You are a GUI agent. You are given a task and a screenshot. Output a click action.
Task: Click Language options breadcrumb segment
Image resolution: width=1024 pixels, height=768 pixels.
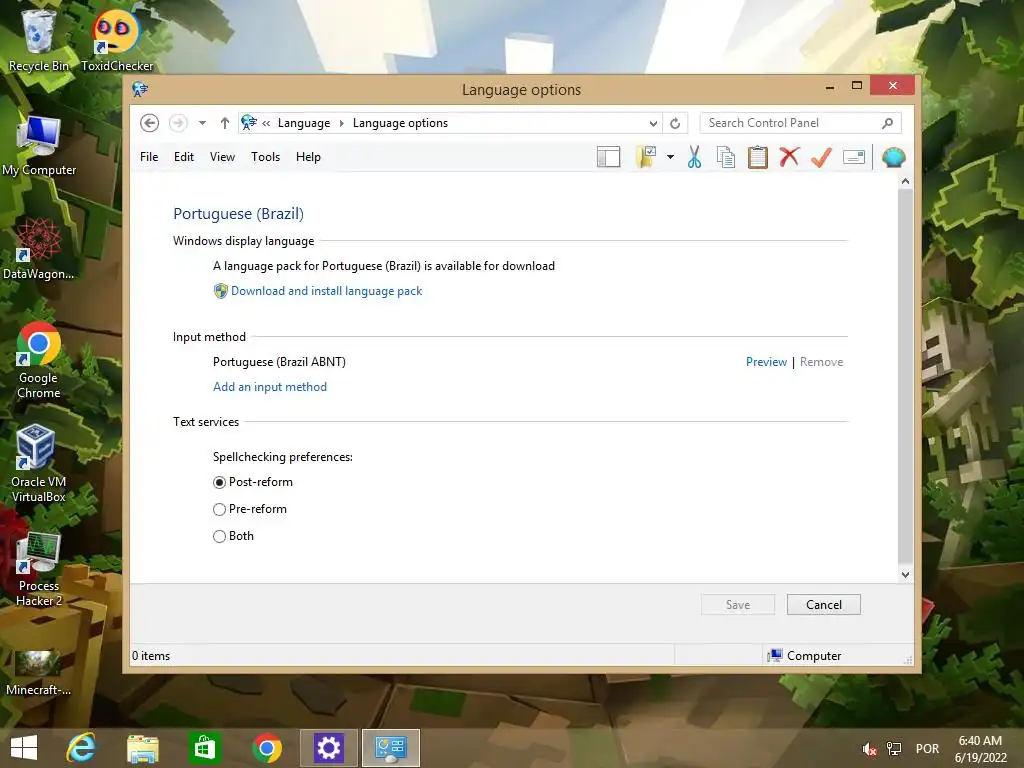point(400,123)
